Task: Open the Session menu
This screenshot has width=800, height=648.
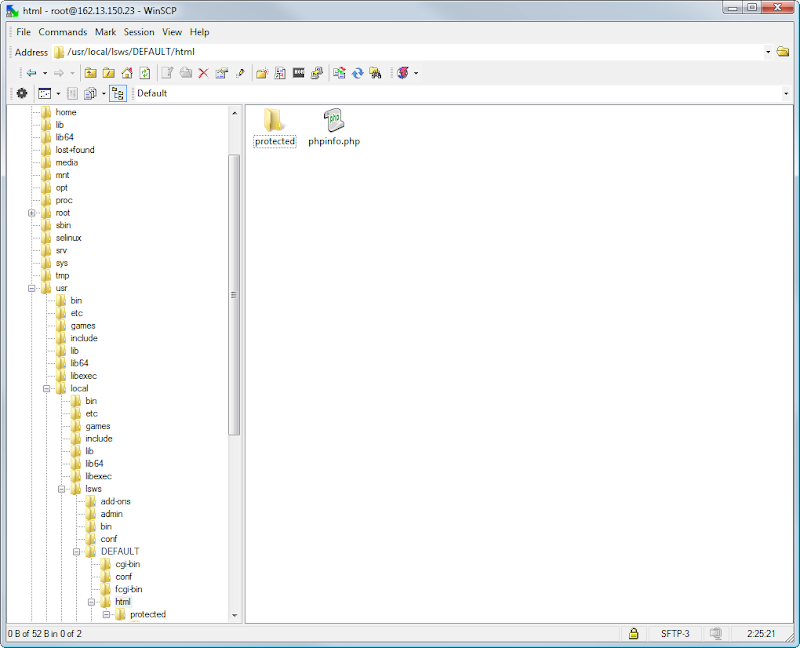Action: coord(139,32)
